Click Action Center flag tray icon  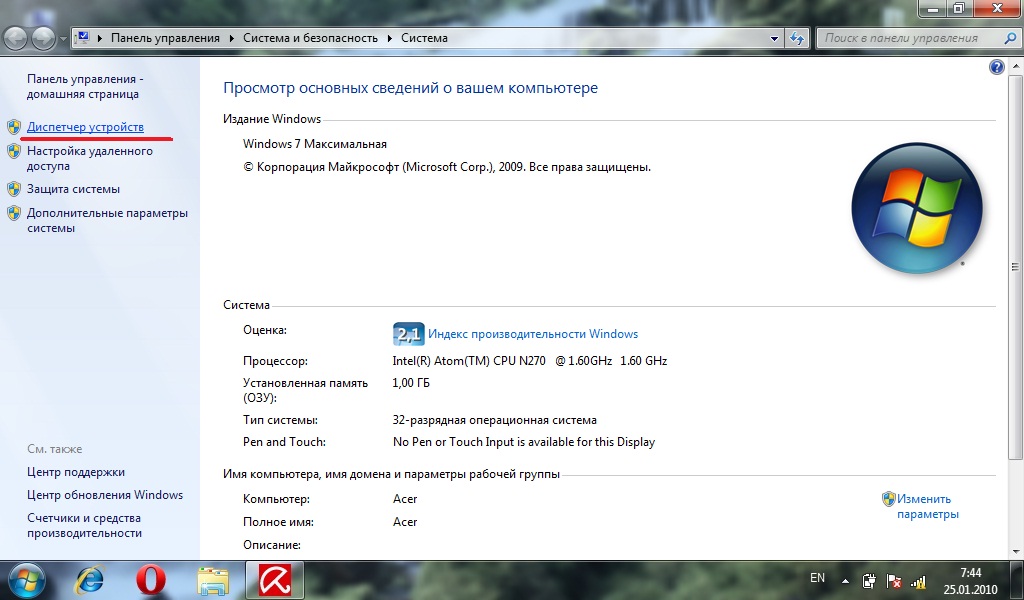coord(893,580)
